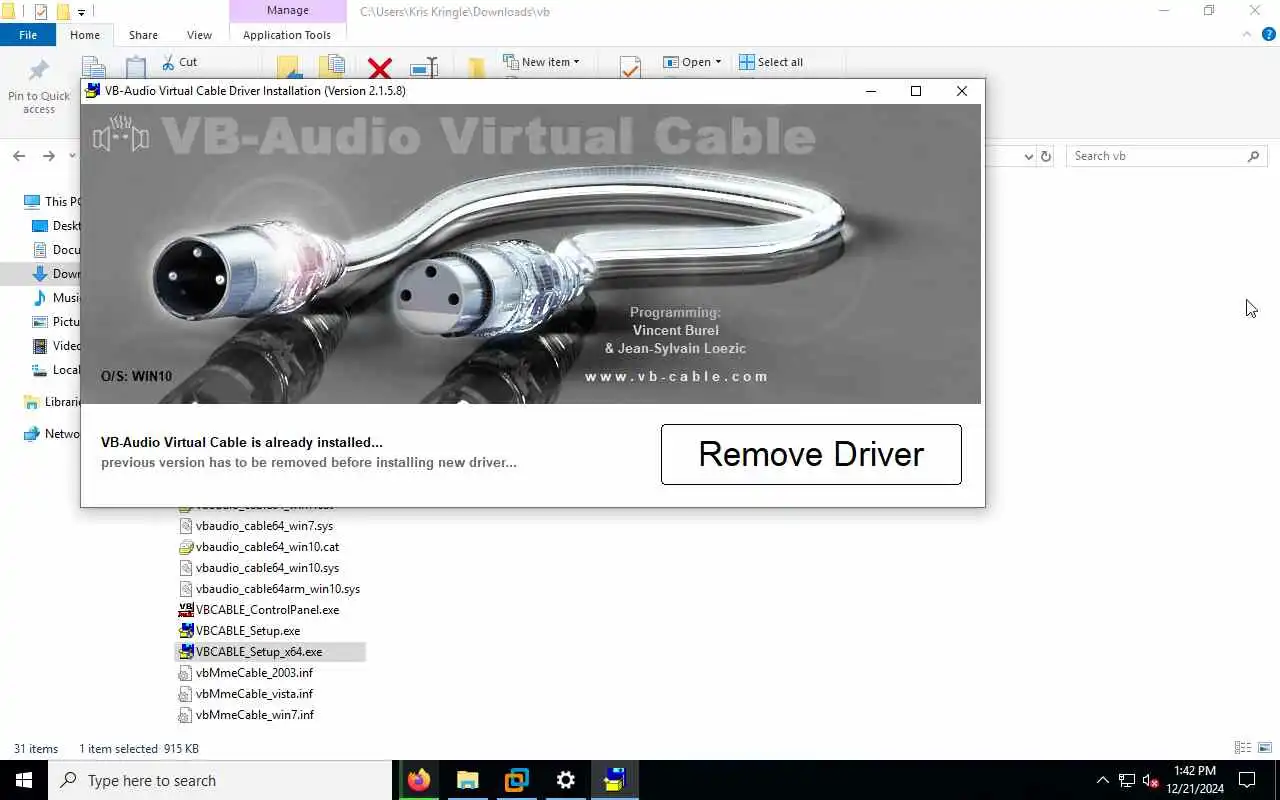Open Firefox from the taskbar
This screenshot has width=1280, height=800.
pyautogui.click(x=419, y=780)
